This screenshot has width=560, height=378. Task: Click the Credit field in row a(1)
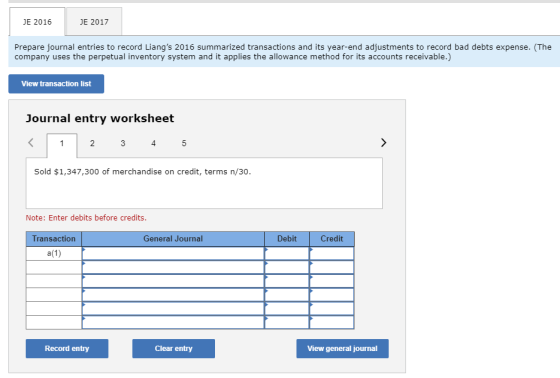[332, 253]
